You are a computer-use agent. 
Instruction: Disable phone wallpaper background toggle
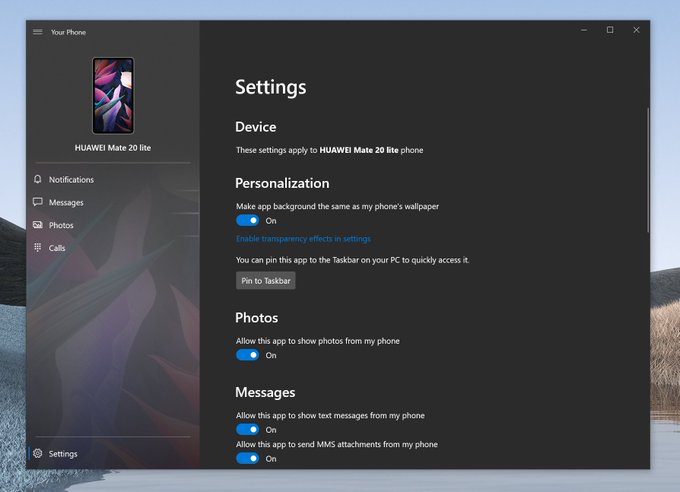point(247,220)
